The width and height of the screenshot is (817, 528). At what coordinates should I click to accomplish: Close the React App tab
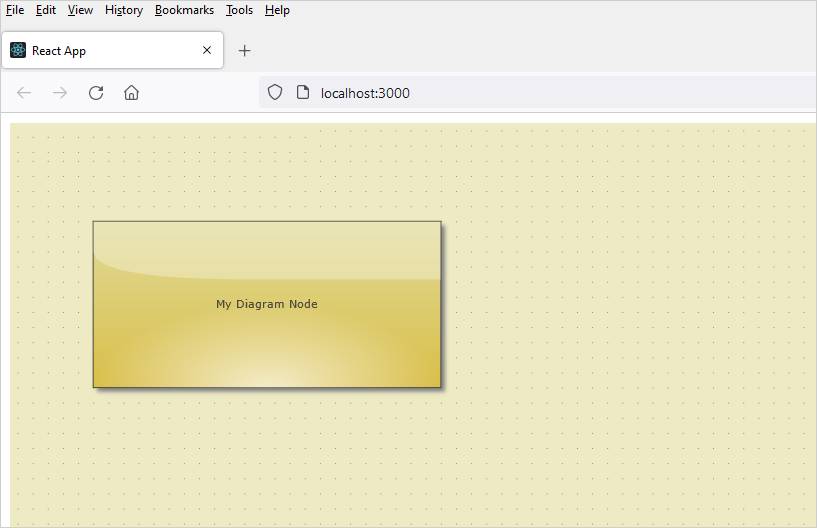point(207,50)
